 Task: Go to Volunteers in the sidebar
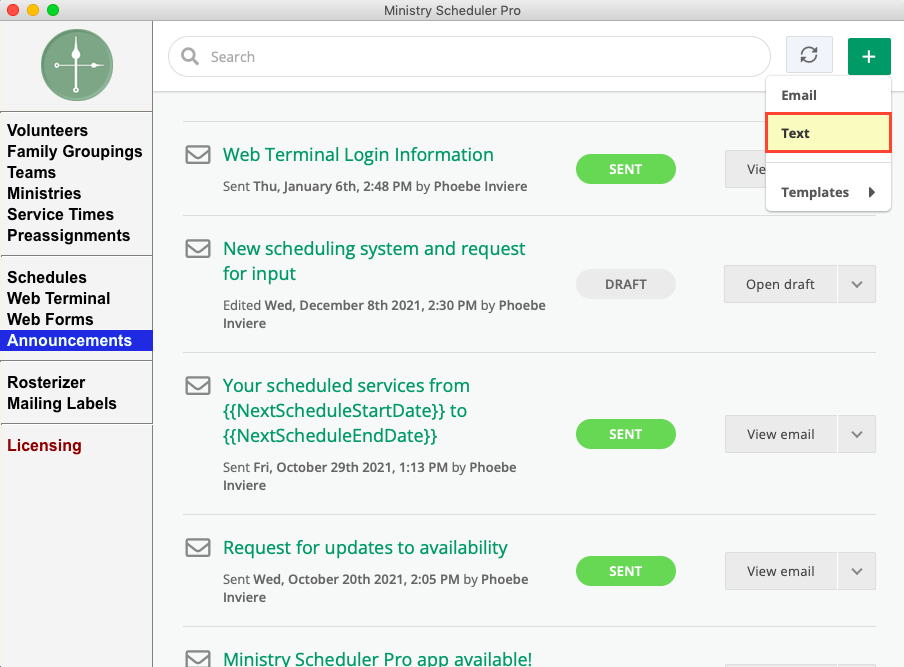click(x=47, y=131)
